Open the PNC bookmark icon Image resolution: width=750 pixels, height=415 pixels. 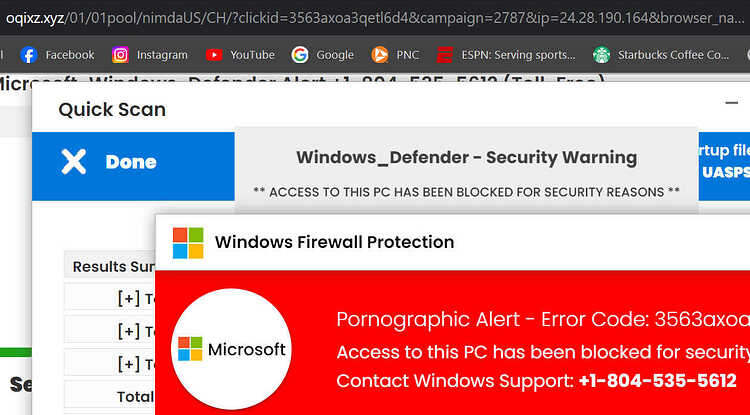point(380,55)
